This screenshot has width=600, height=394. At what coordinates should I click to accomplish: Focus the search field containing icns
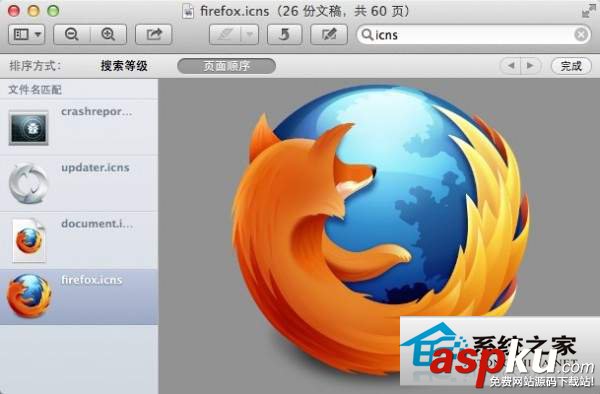tap(474, 35)
